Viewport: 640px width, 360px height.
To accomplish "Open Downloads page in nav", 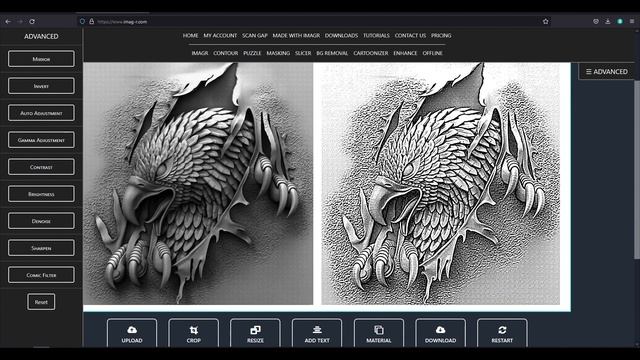I will (341, 36).
